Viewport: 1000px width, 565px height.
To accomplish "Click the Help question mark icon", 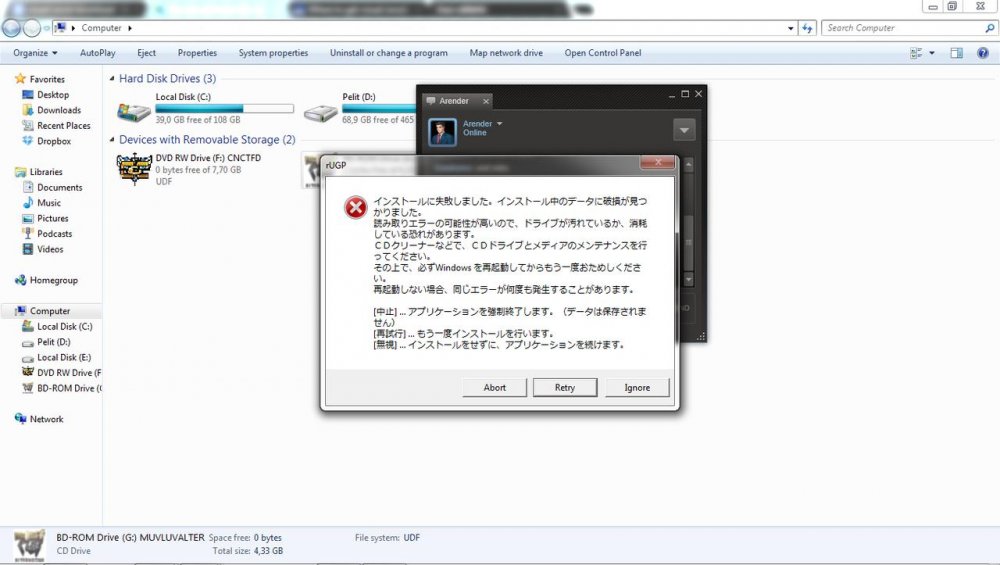I will click(x=984, y=53).
